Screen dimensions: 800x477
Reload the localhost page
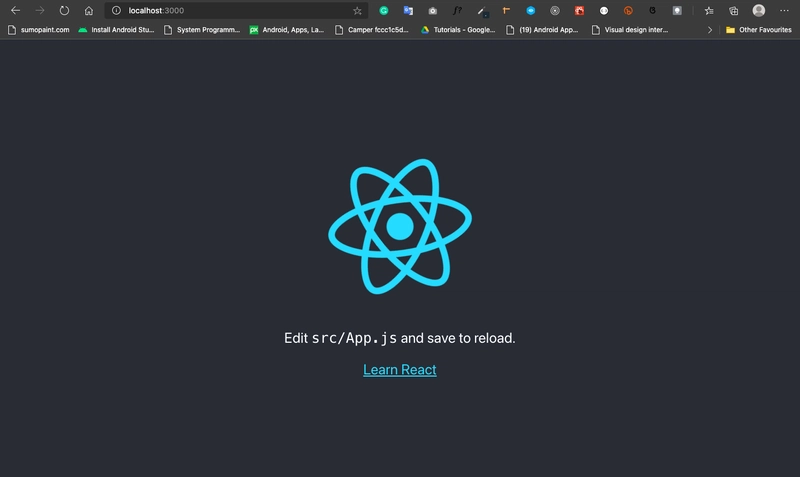coord(65,11)
